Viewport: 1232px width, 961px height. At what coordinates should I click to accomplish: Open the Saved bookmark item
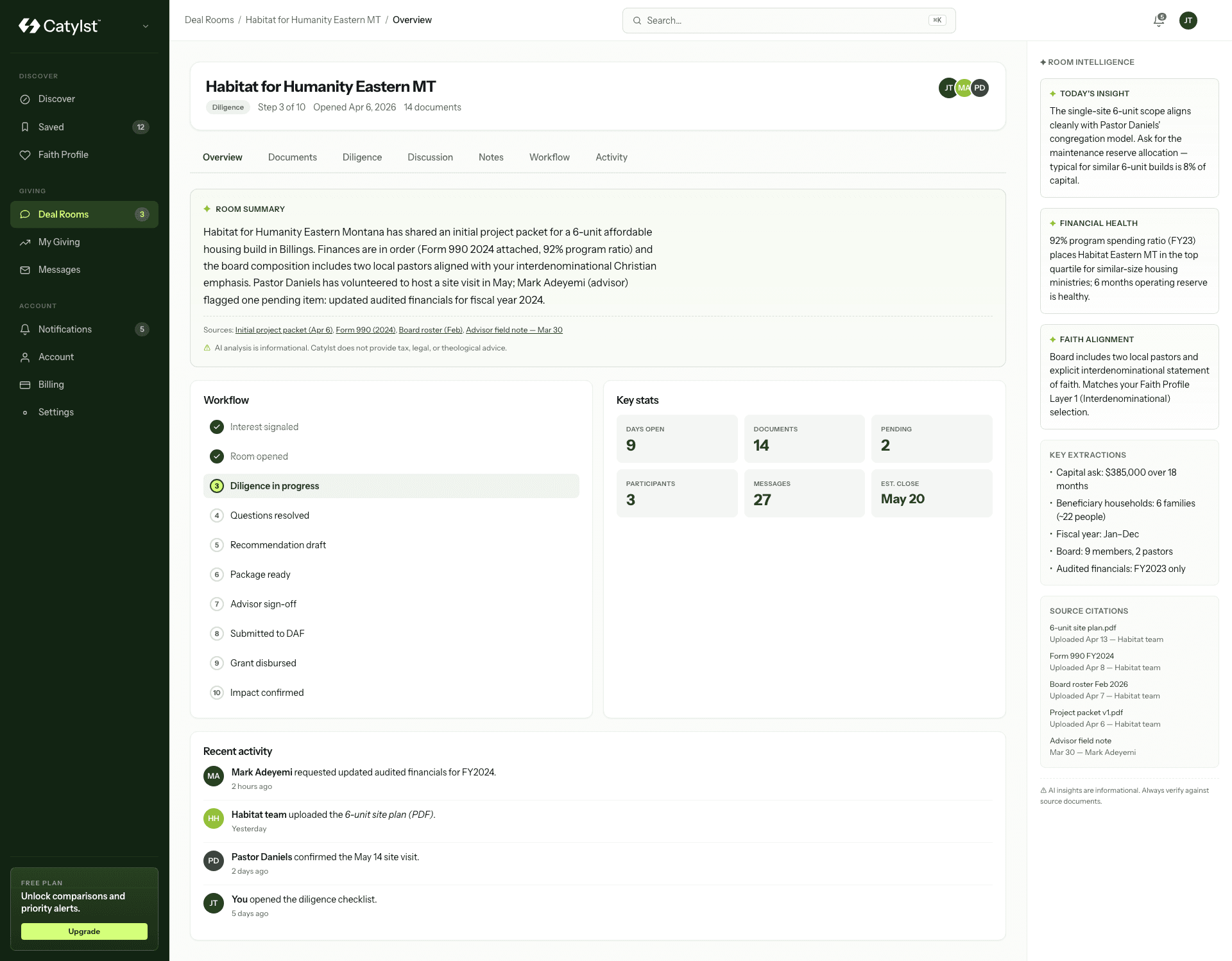click(x=84, y=127)
